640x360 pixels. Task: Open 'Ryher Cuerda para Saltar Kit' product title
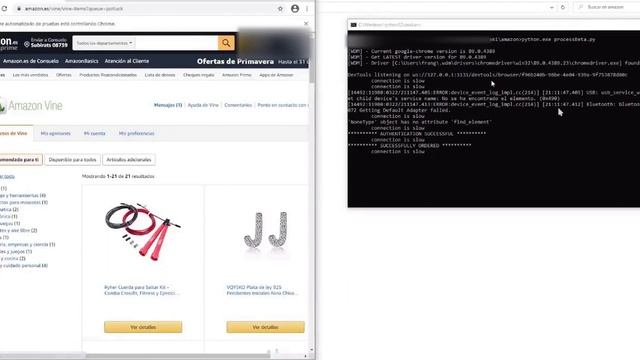pos(142,290)
